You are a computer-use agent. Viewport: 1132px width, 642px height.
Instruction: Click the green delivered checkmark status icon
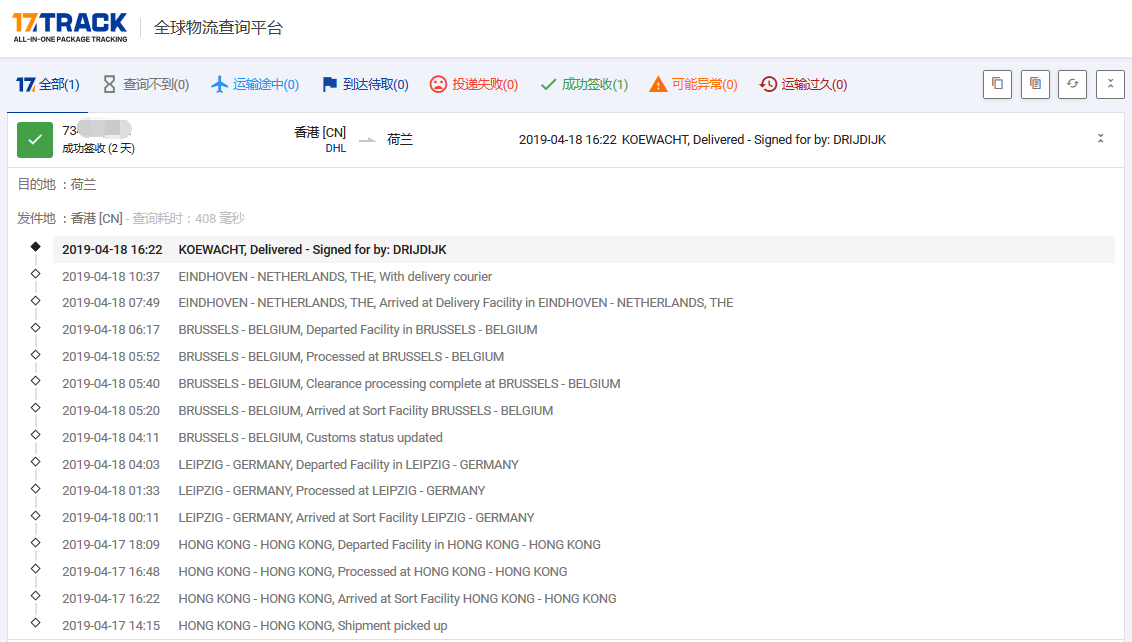pyautogui.click(x=35, y=140)
